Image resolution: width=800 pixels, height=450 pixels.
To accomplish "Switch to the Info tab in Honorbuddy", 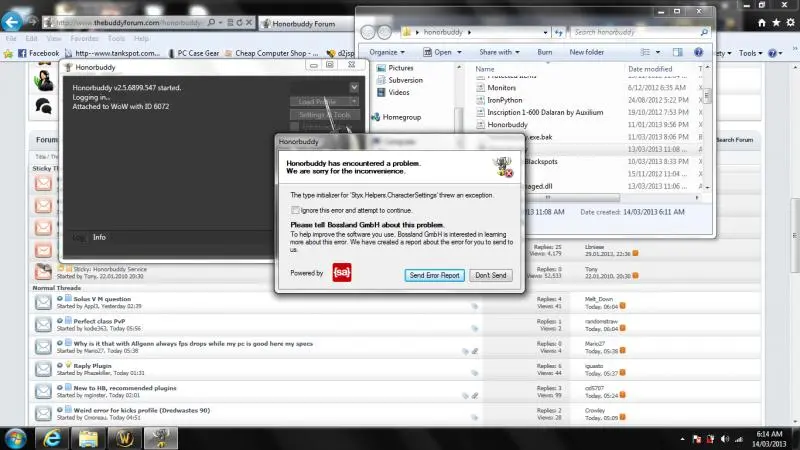I will coord(99,237).
